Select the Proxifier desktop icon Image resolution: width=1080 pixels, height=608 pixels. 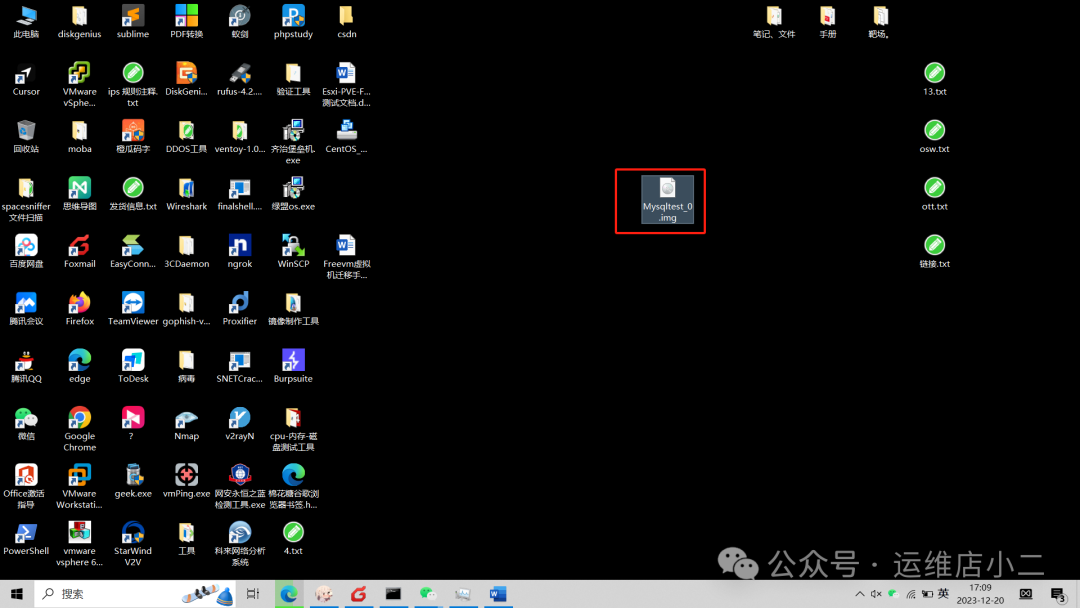240,308
